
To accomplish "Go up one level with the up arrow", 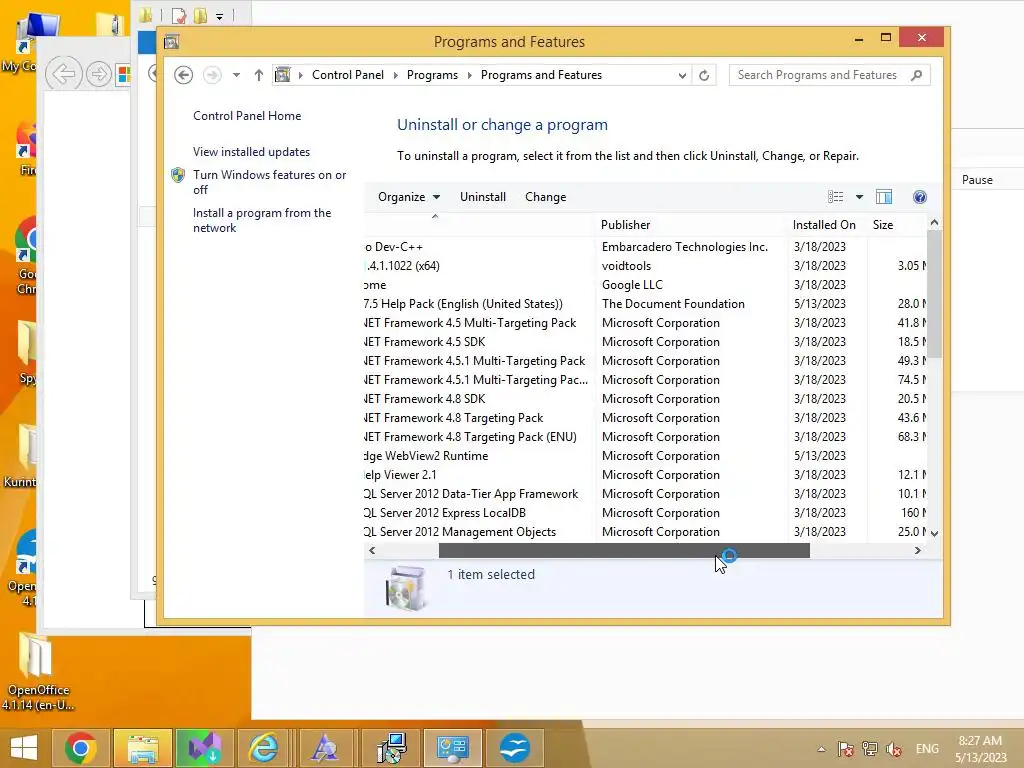I will (259, 75).
